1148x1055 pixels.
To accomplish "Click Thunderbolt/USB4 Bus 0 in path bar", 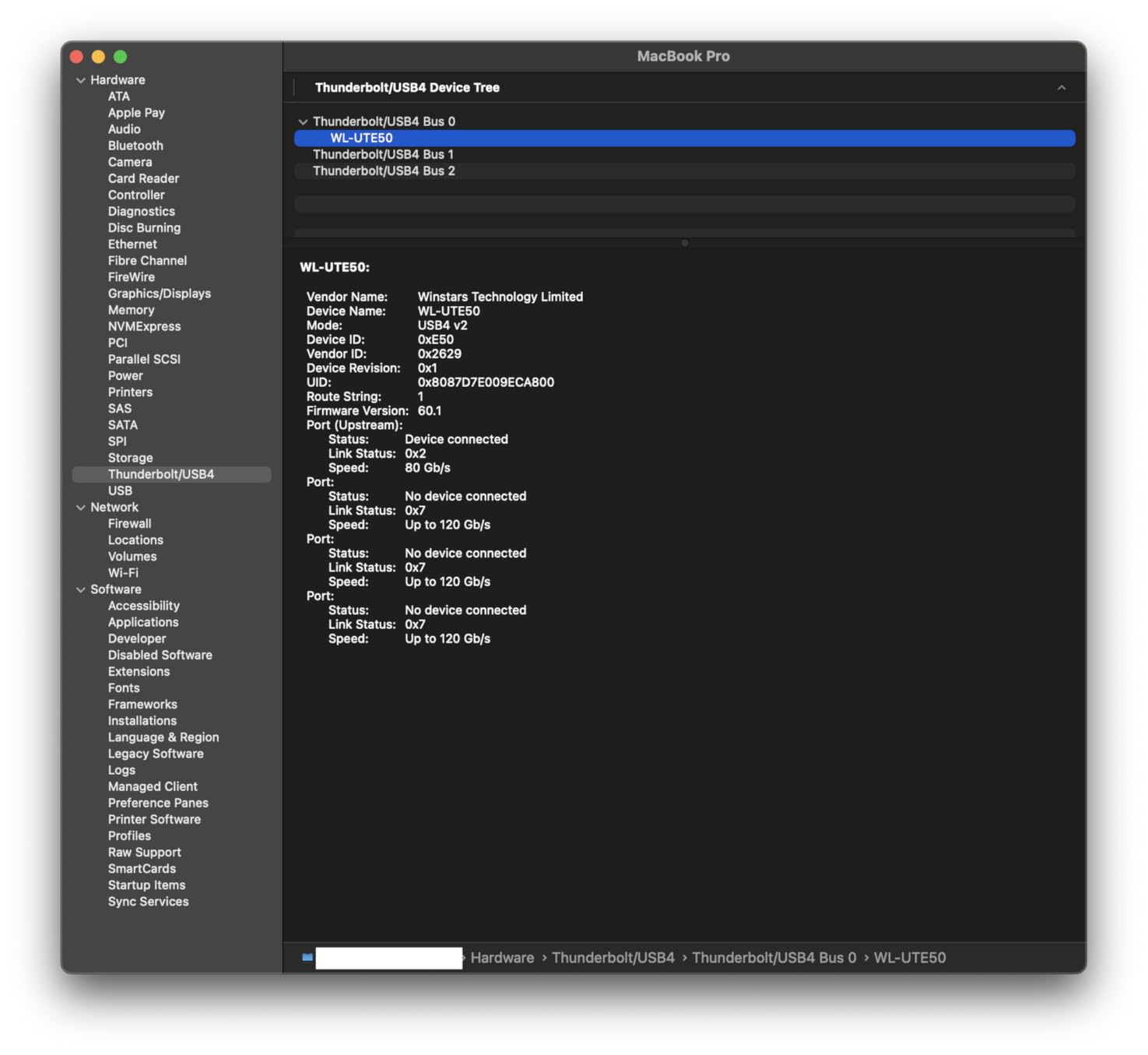I will pos(774,958).
